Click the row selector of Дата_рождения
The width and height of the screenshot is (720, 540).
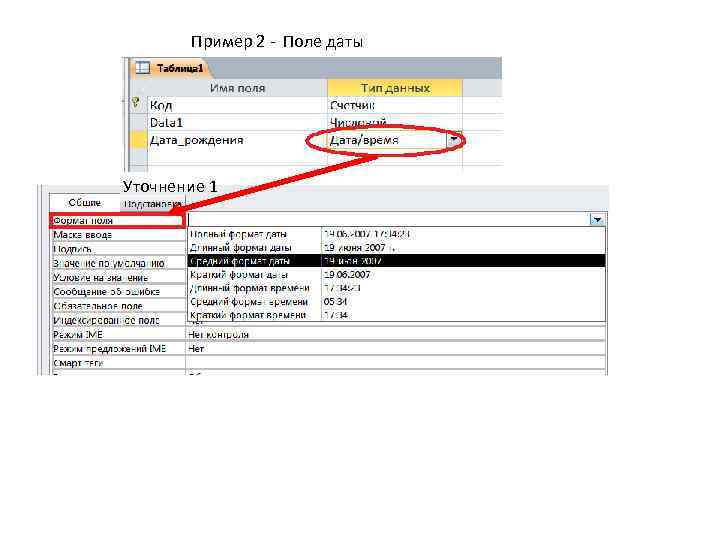[x=138, y=140]
